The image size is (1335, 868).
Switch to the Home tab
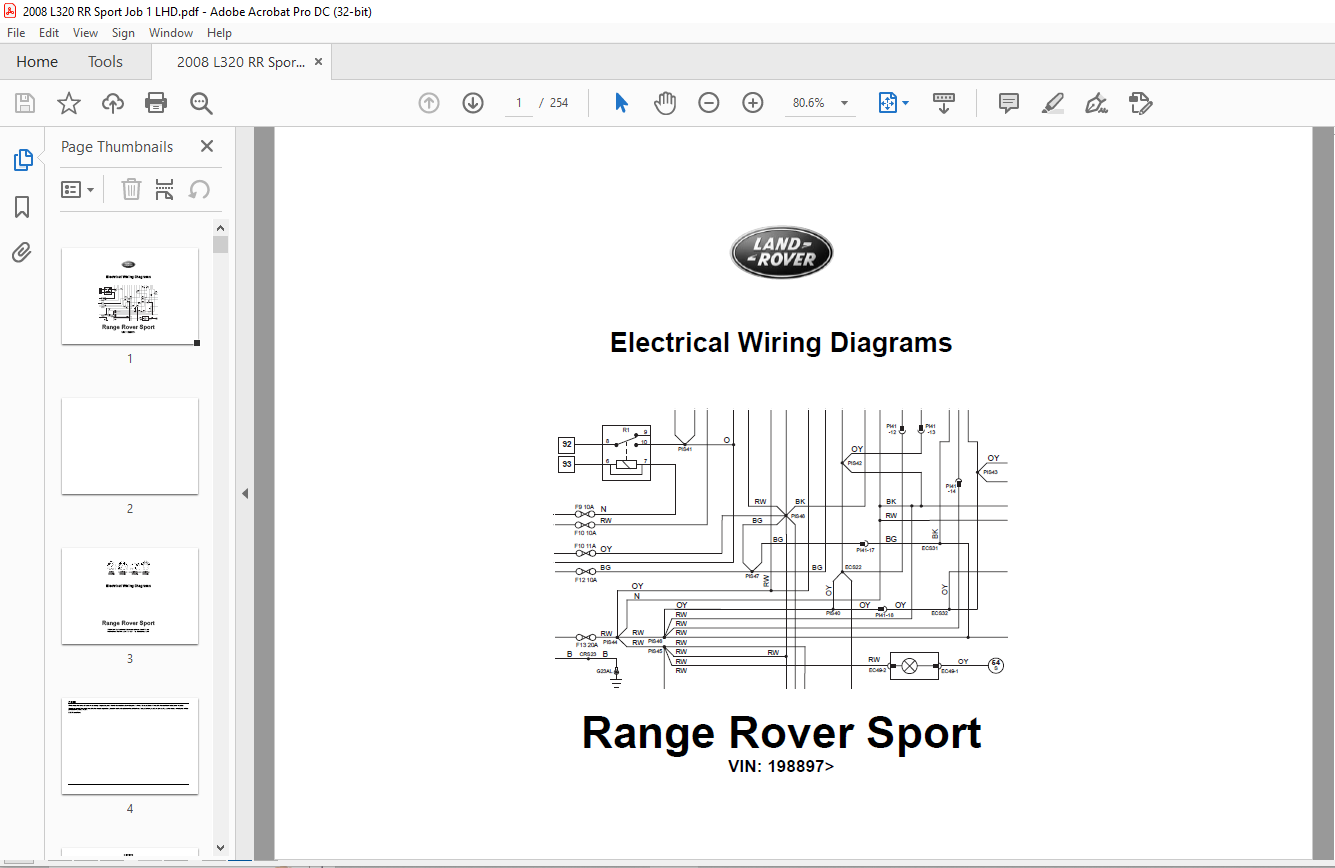37,62
